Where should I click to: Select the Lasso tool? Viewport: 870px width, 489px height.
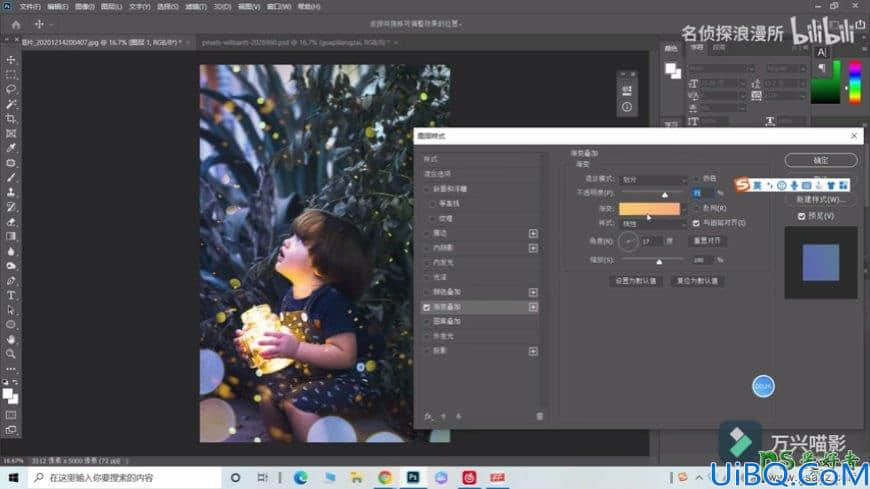[x=11, y=89]
